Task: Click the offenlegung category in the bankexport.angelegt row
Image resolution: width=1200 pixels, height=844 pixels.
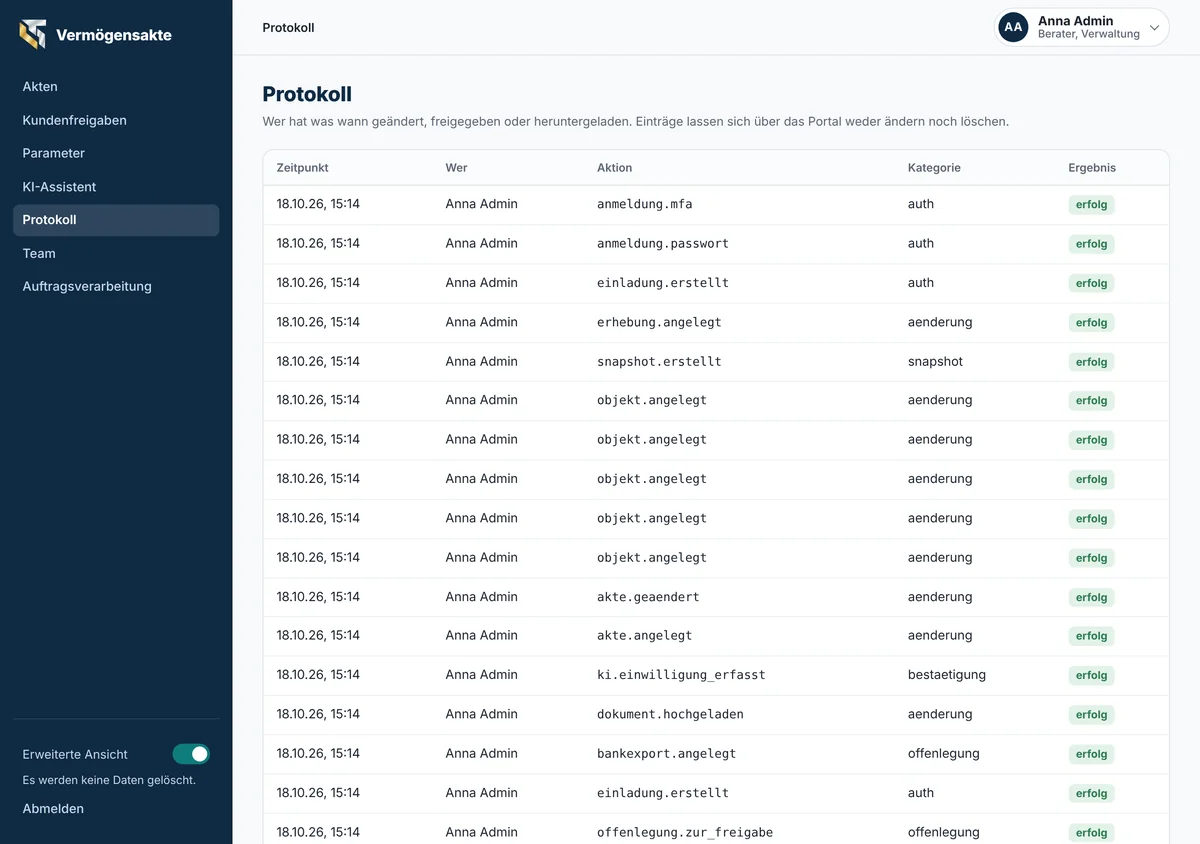Action: coord(944,753)
